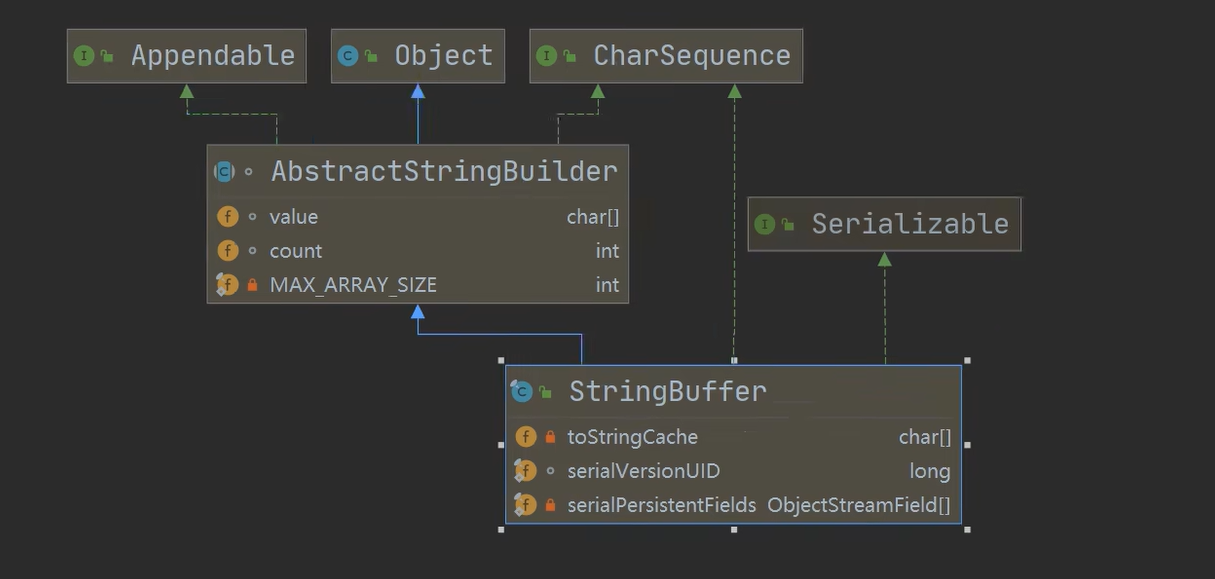Select the count field name
The width and height of the screenshot is (1215, 579).
pos(296,251)
